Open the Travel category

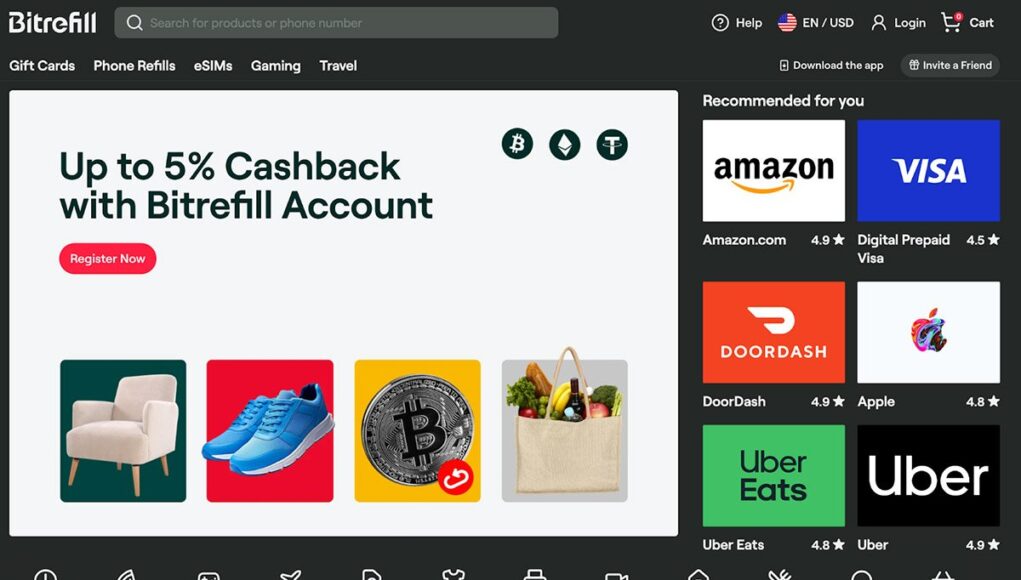coord(338,66)
